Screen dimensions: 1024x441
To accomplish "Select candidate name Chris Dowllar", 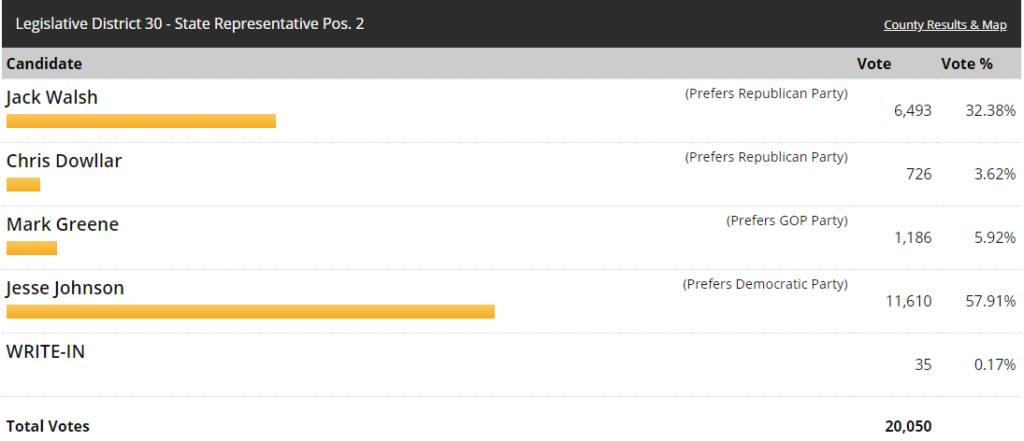I will (x=64, y=161).
